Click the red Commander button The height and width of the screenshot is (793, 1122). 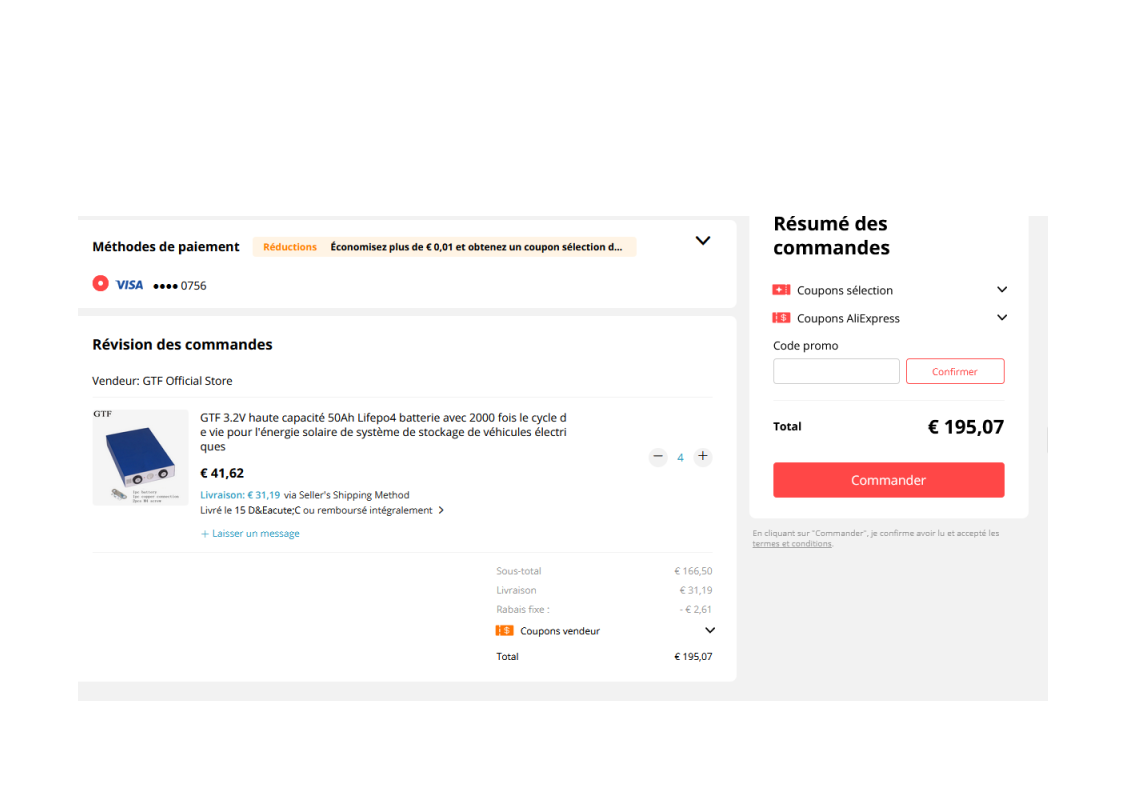[x=888, y=480]
